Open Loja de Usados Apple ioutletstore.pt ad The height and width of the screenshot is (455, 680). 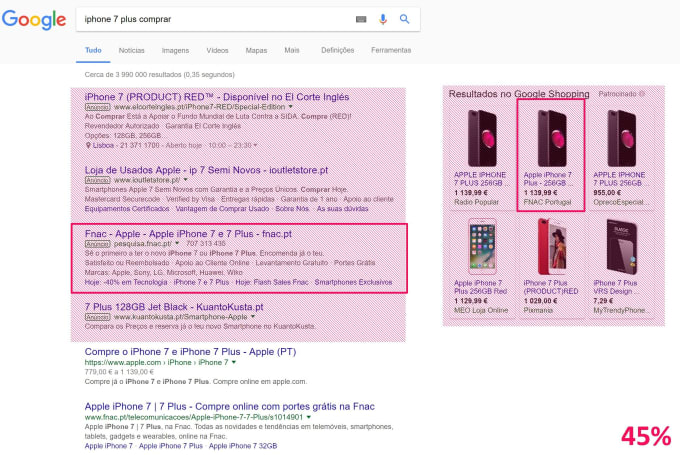[206, 170]
